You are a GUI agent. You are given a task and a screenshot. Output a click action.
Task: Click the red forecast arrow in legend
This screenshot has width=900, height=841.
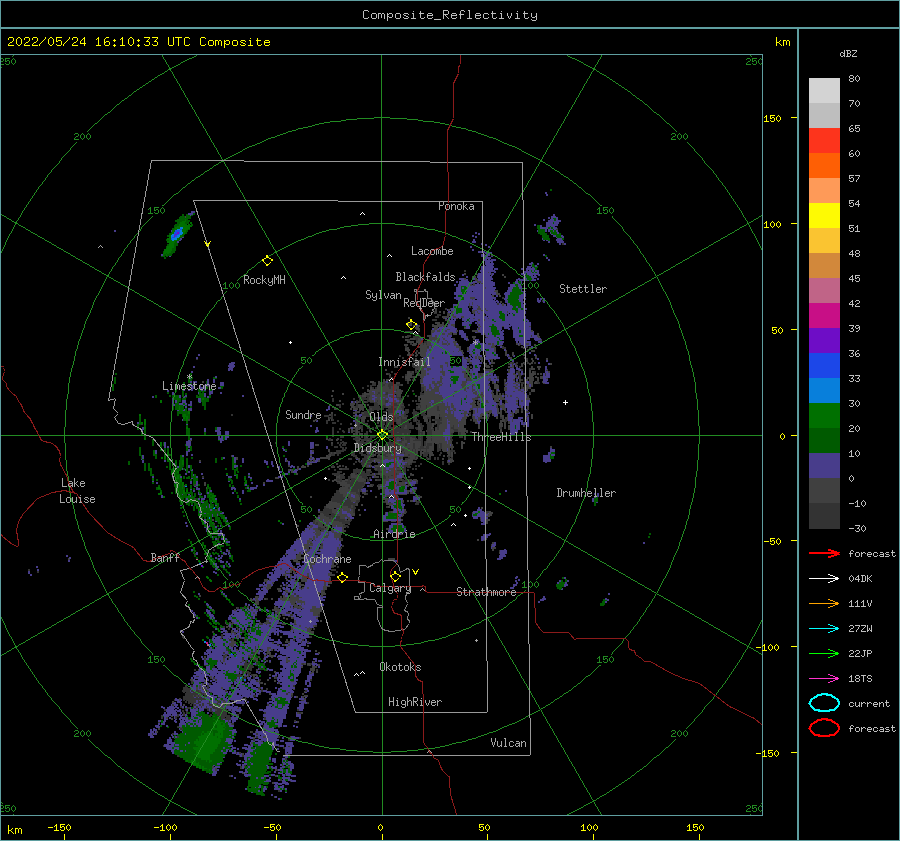pos(824,553)
